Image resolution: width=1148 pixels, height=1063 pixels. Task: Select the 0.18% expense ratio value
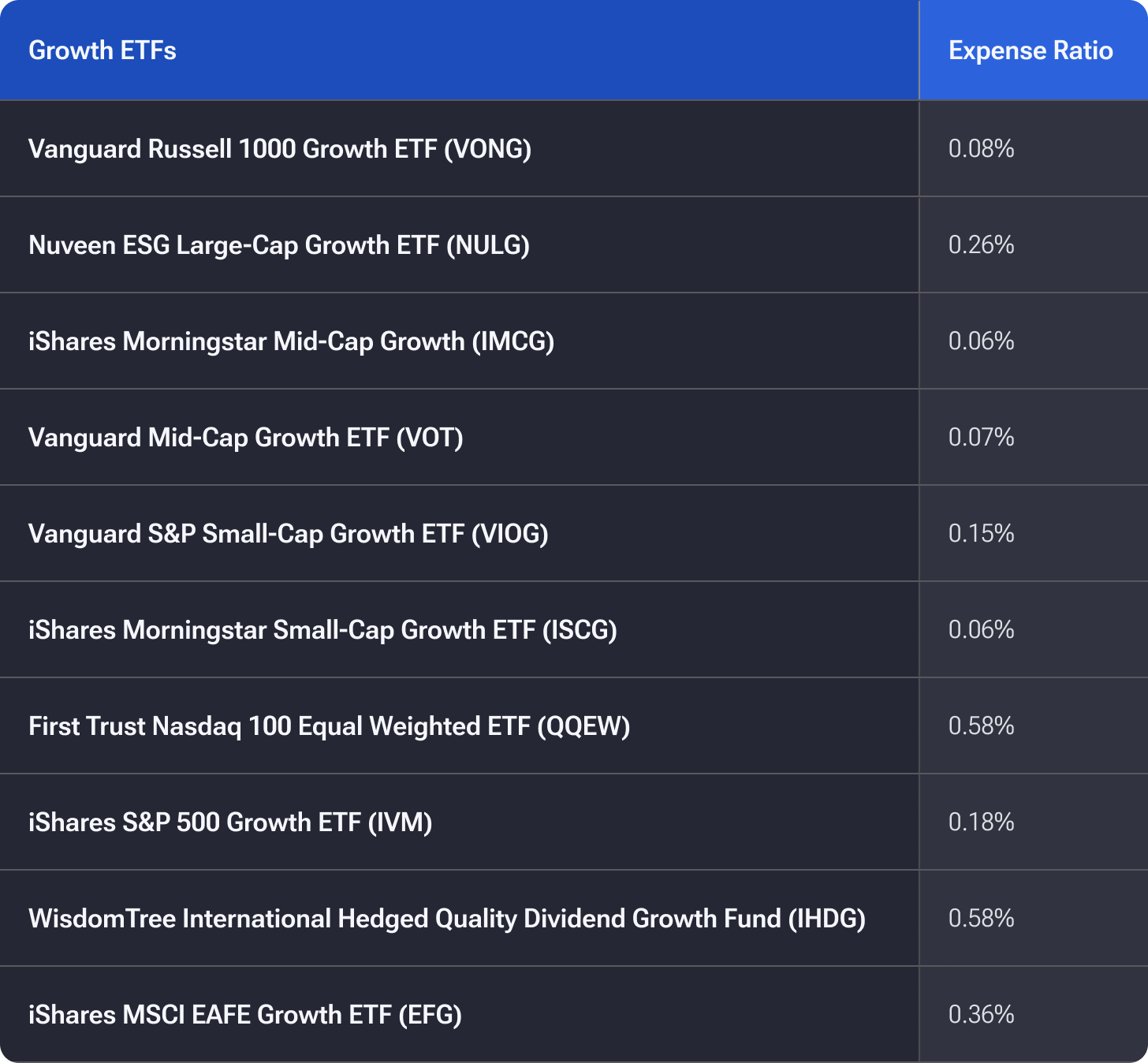981,822
